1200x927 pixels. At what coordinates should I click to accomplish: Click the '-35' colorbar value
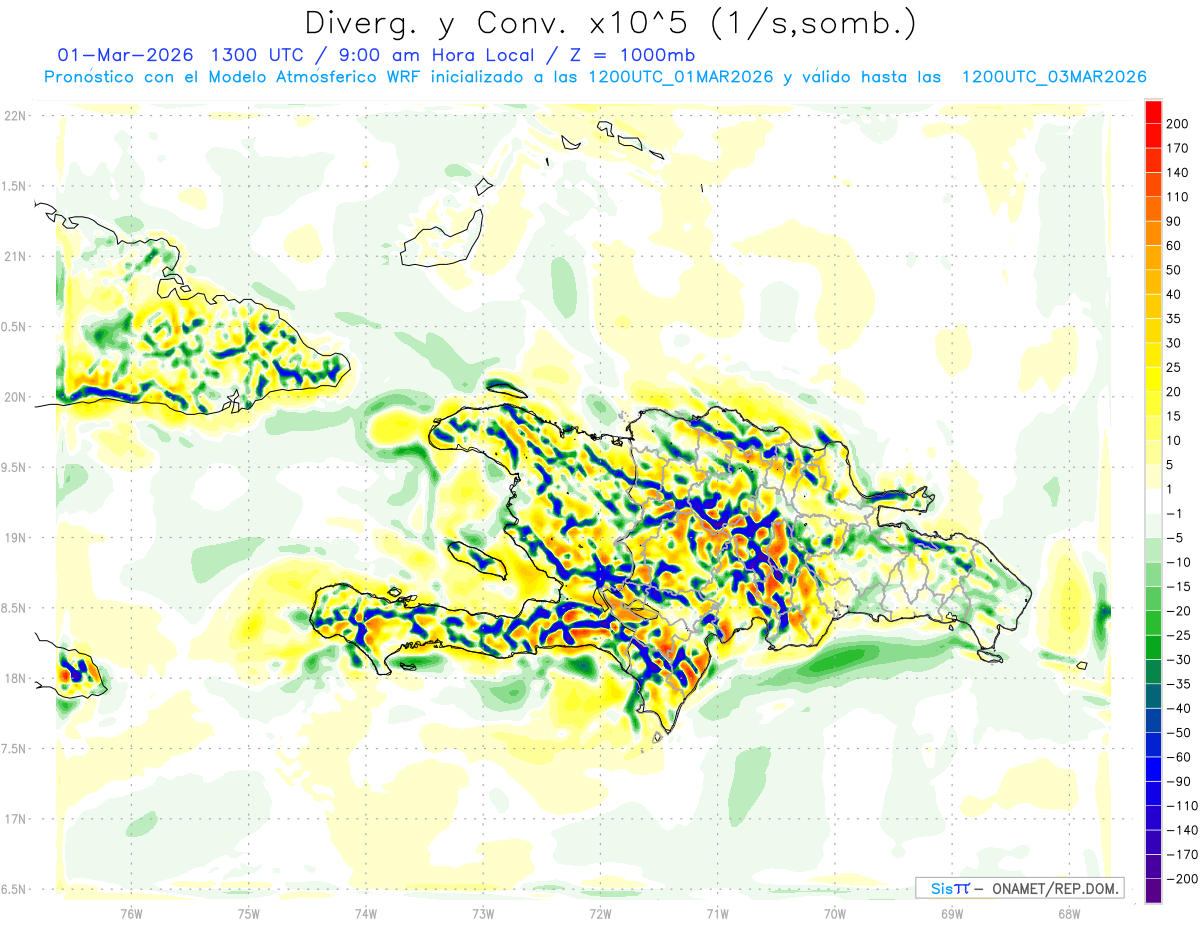[x=1181, y=684]
